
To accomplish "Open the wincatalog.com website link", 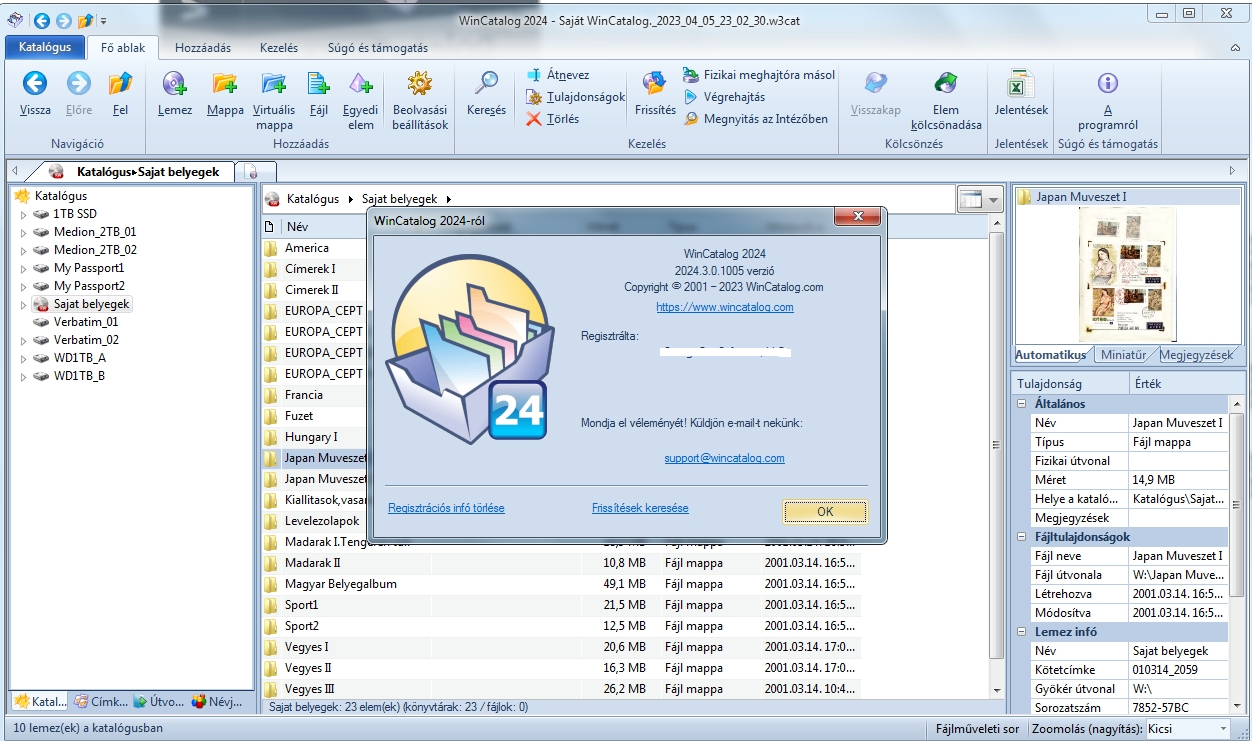I will [x=724, y=307].
